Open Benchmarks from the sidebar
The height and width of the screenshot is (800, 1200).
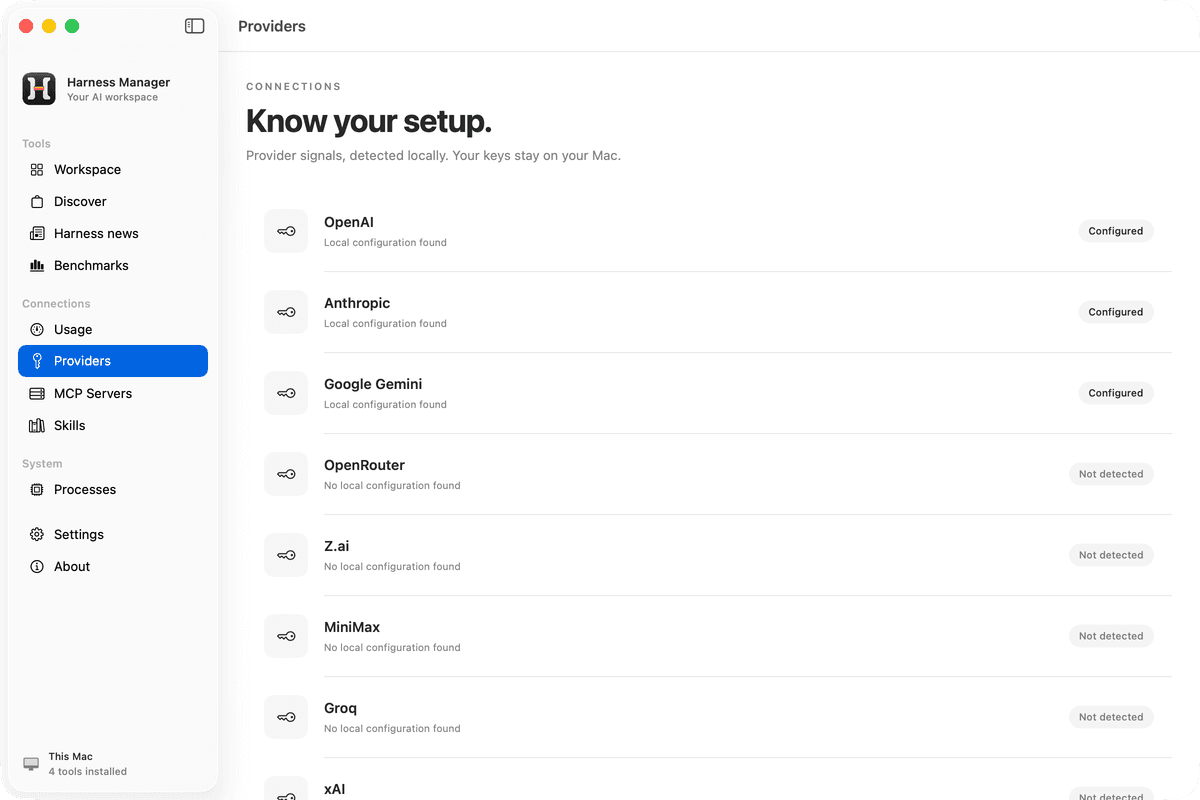point(113,265)
